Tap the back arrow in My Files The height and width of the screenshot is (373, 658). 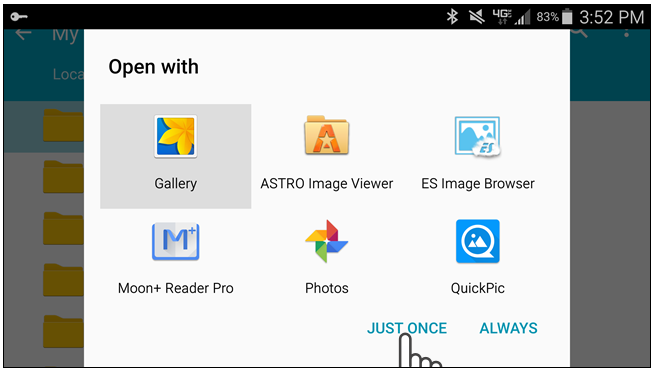[x=23, y=34]
